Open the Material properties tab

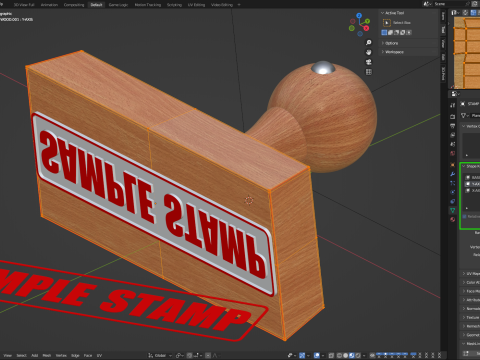click(x=452, y=219)
